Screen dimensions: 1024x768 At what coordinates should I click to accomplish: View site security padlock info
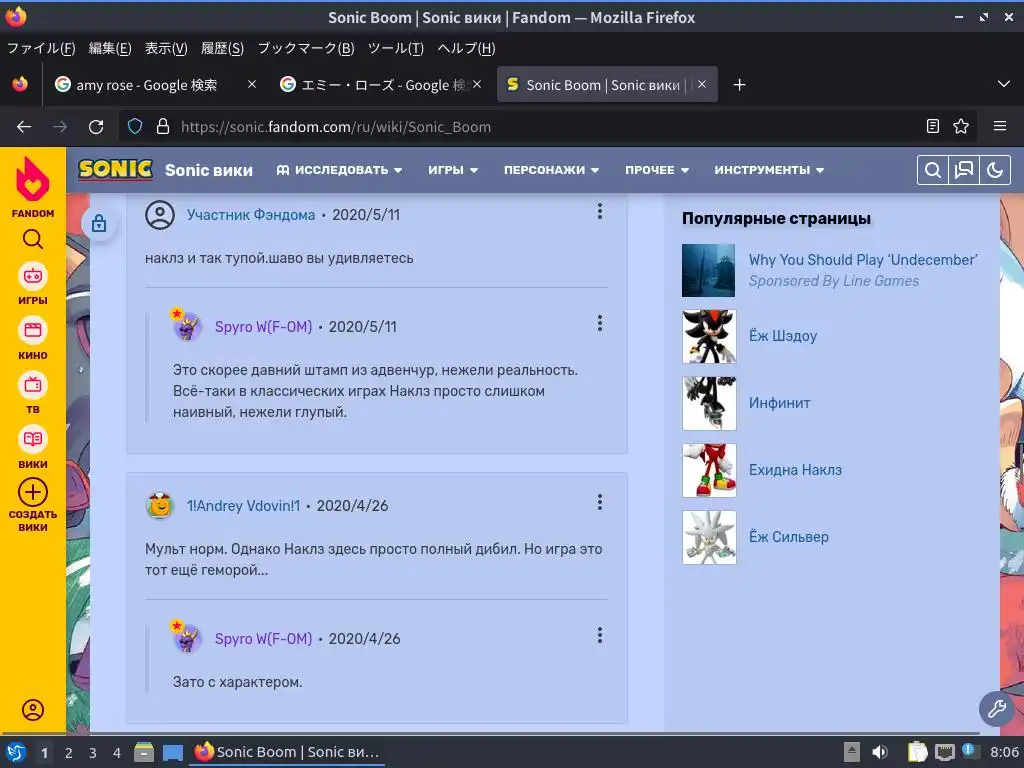pos(163,127)
